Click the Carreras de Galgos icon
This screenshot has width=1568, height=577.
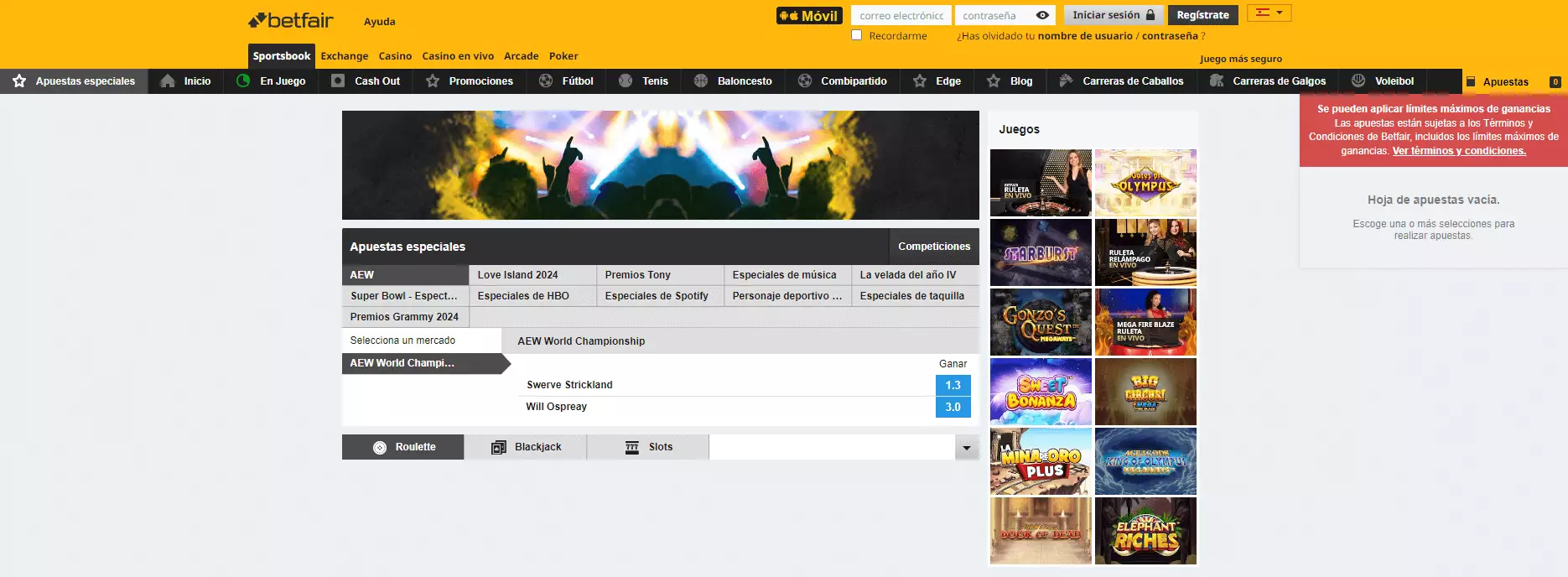tap(1217, 81)
